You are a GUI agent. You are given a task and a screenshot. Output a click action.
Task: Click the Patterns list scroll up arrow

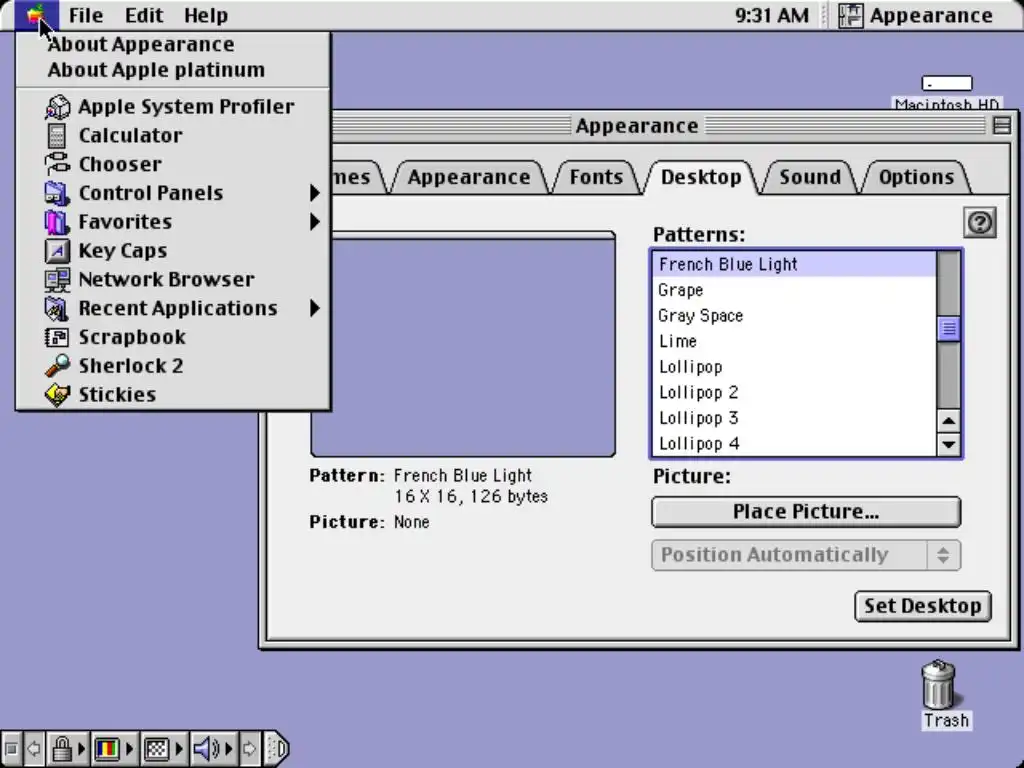[948, 421]
